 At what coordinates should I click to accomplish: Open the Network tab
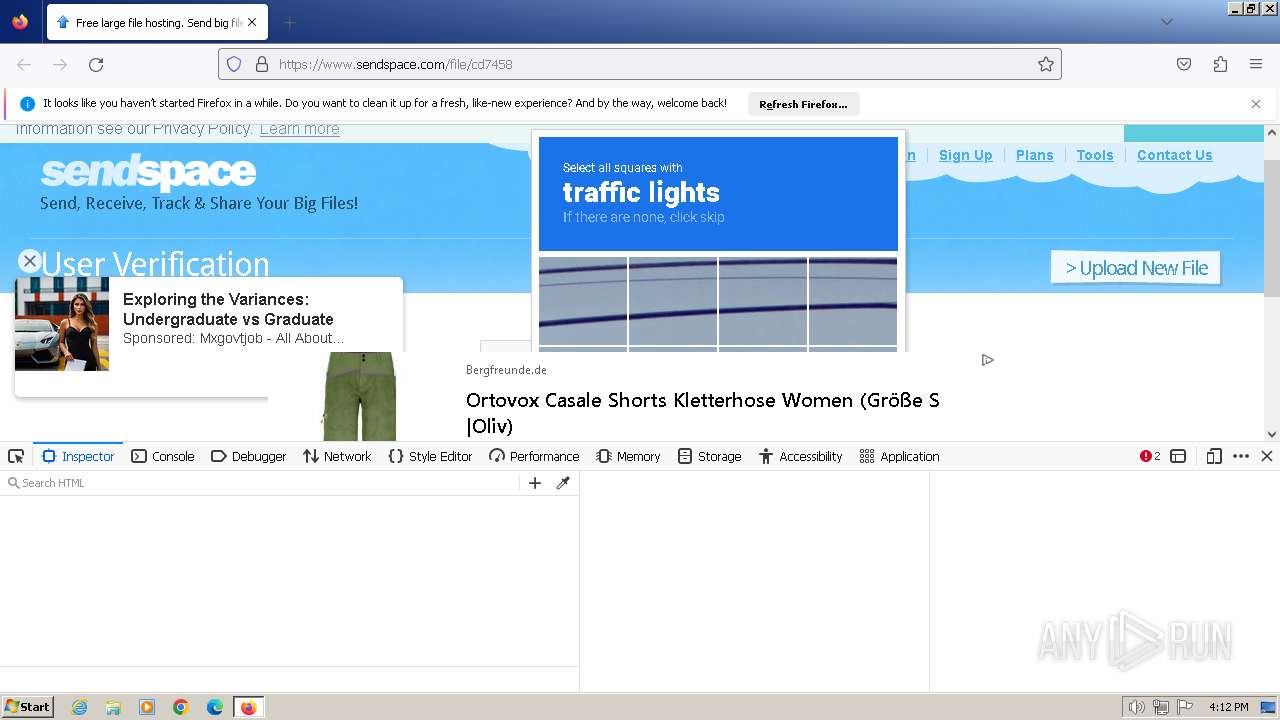click(337, 456)
